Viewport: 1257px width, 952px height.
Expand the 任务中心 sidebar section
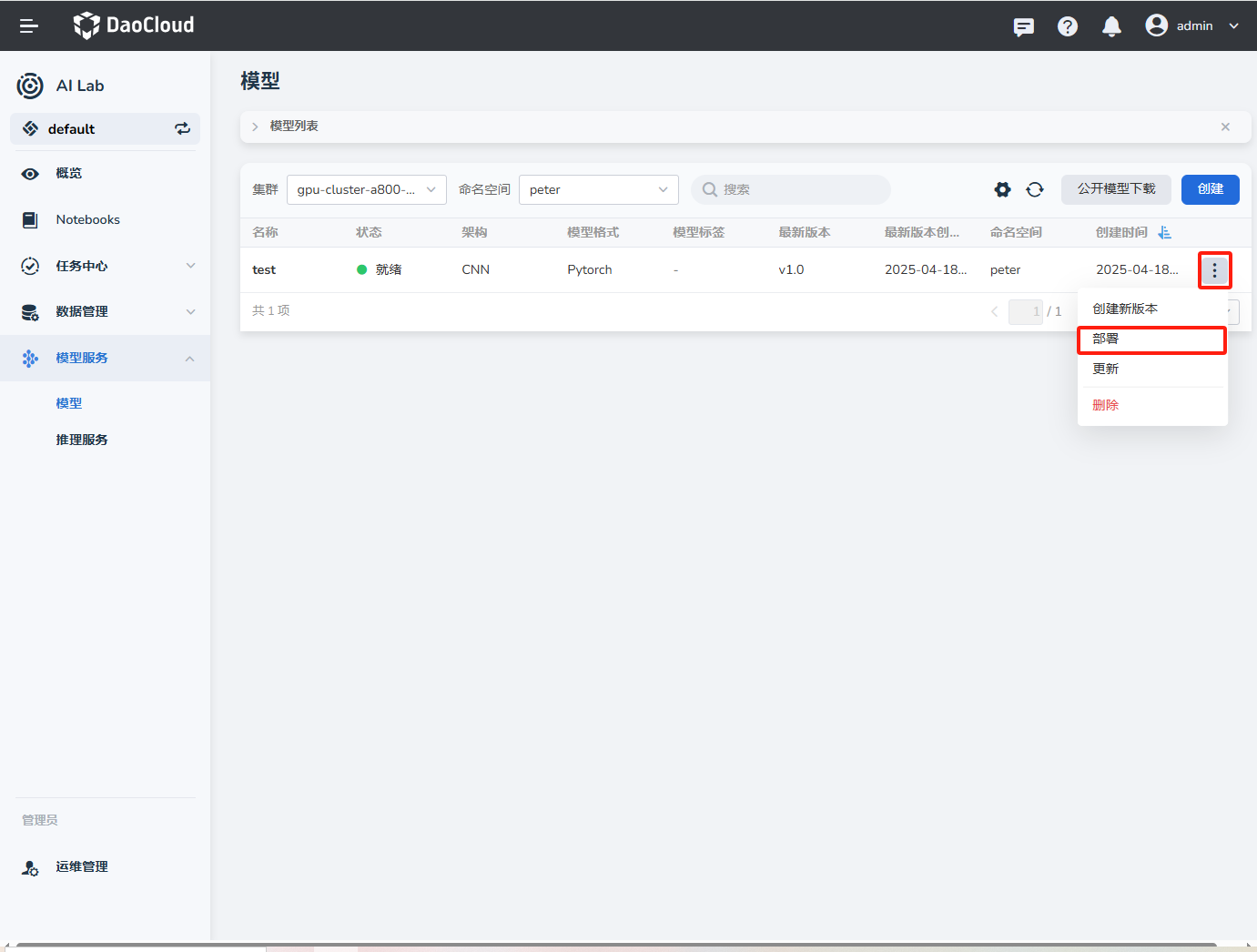[x=190, y=266]
